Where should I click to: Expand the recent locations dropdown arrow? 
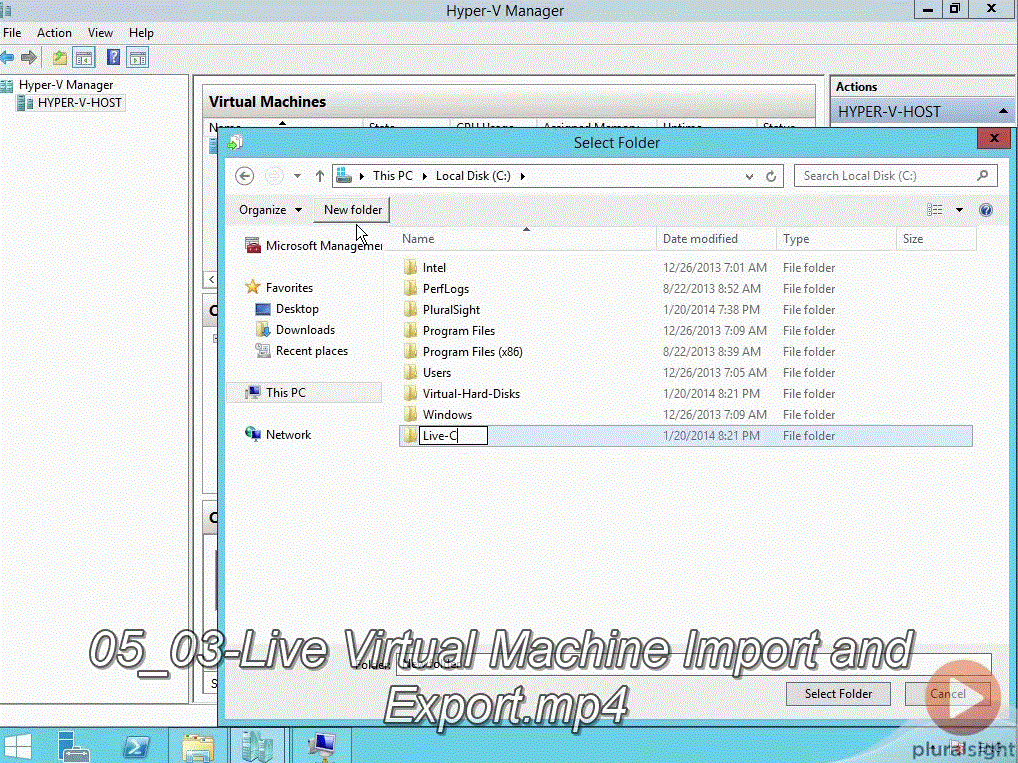[x=297, y=176]
